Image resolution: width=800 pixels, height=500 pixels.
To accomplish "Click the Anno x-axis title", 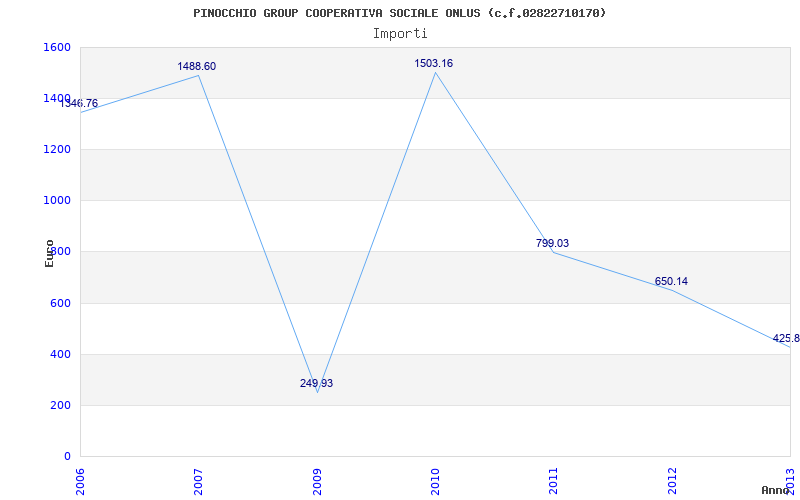I will (x=775, y=490).
